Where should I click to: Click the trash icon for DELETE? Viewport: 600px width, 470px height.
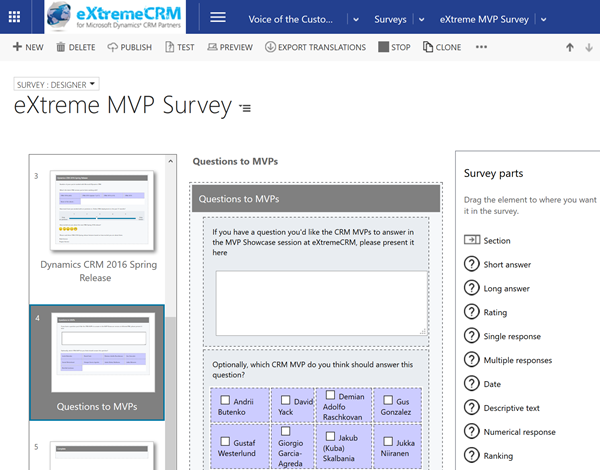click(60, 47)
